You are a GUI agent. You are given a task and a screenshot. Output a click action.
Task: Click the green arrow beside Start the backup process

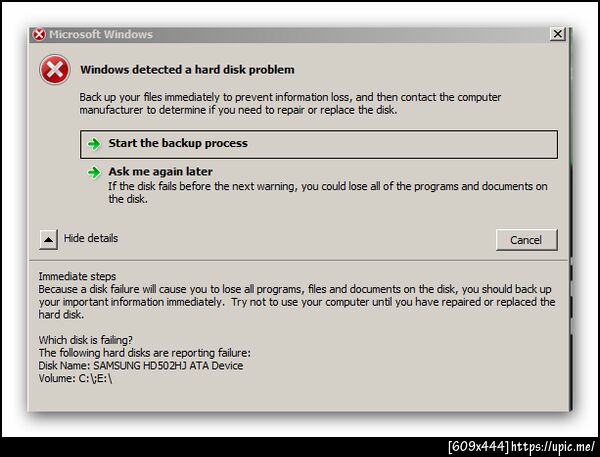point(94,144)
